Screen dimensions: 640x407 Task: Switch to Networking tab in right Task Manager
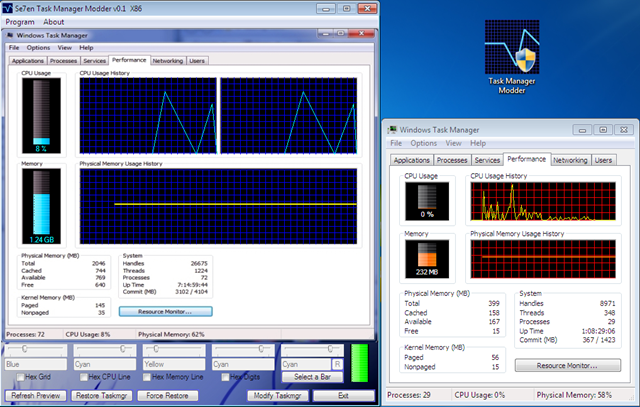click(x=570, y=160)
